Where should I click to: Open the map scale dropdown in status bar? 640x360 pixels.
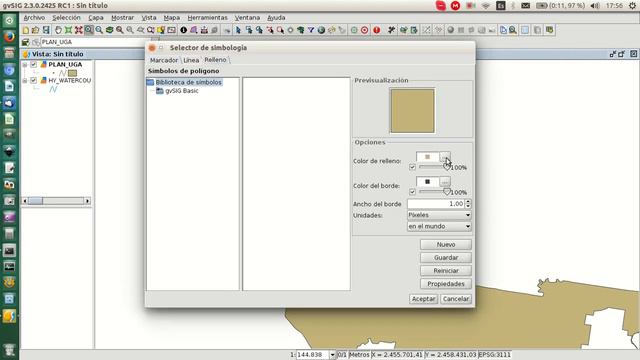tap(332, 355)
